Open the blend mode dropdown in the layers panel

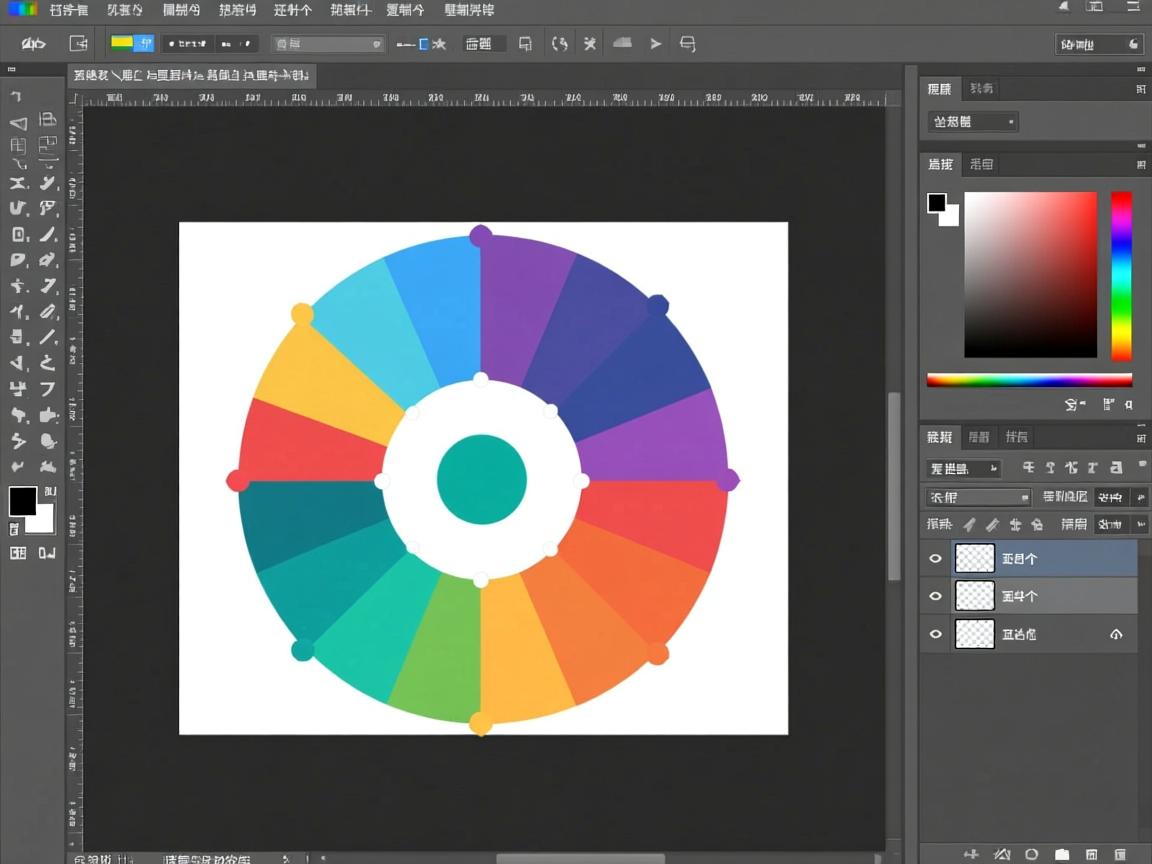click(x=978, y=497)
